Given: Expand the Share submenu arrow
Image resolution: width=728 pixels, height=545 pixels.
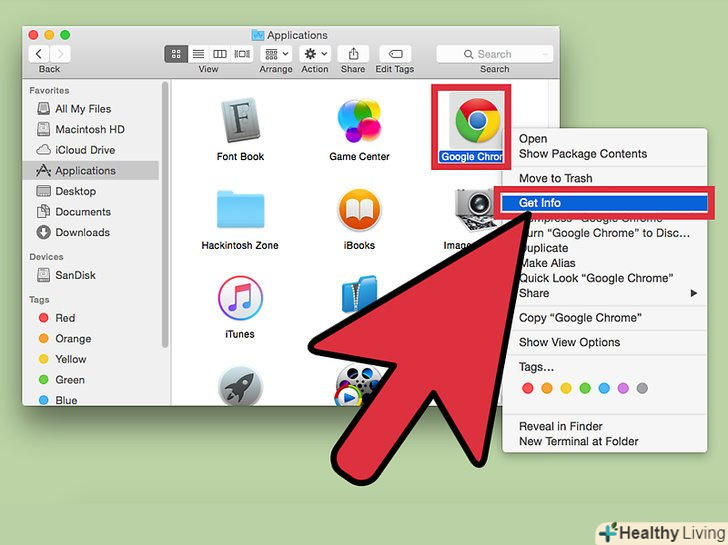Looking at the screenshot, I should click(x=694, y=293).
